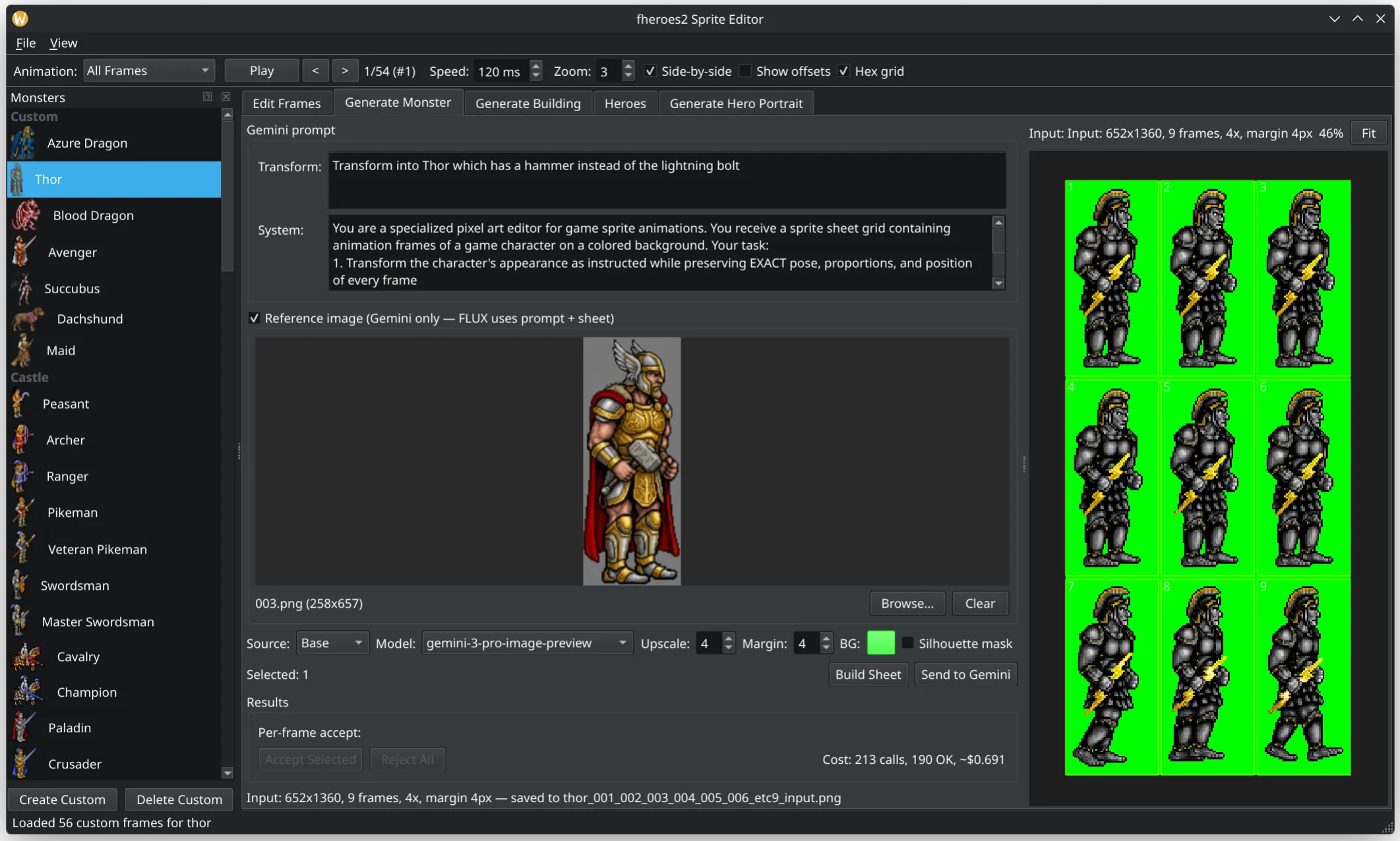Switch to the Generate Building tab
Viewport: 1400px width, 841px height.
click(528, 103)
